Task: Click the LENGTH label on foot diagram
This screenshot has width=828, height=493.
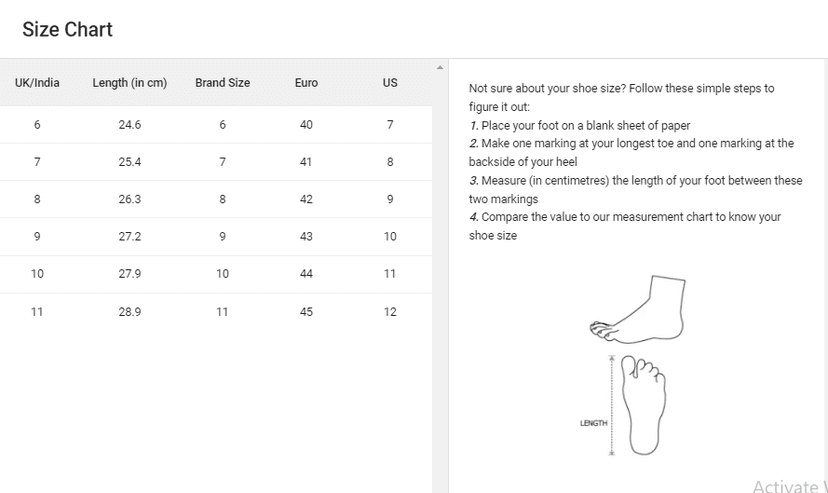Action: 594,423
